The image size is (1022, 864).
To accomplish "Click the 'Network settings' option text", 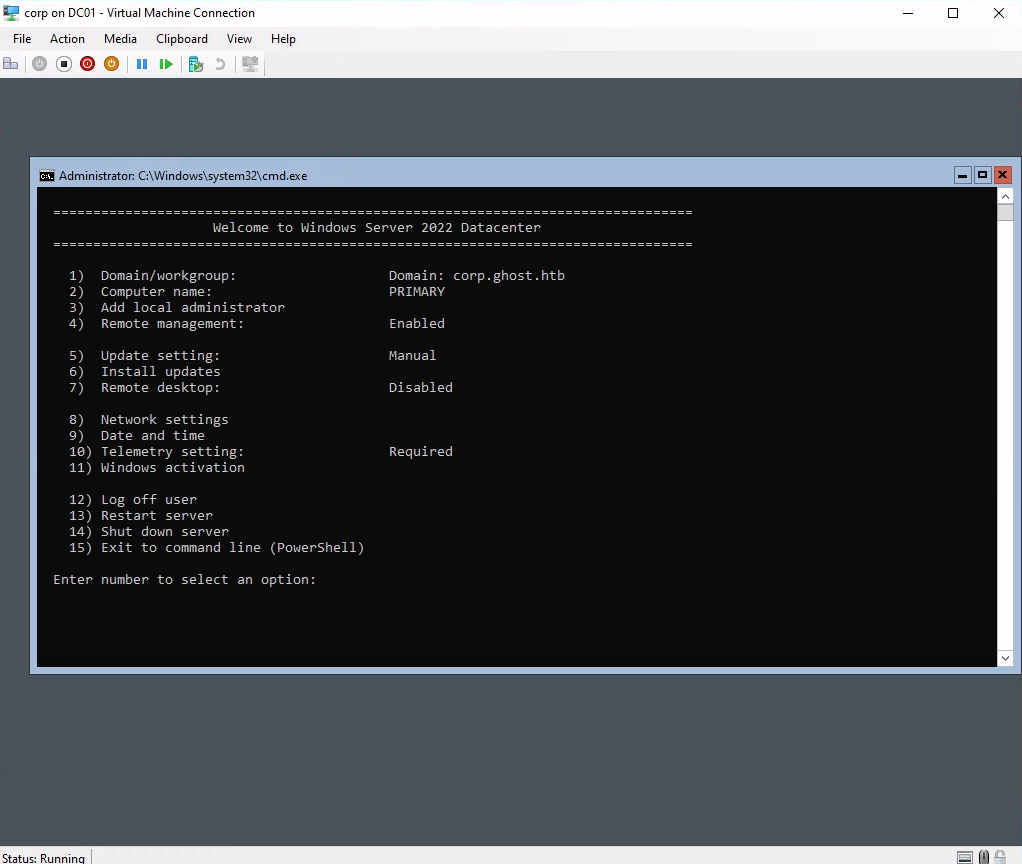I will (x=164, y=420).
